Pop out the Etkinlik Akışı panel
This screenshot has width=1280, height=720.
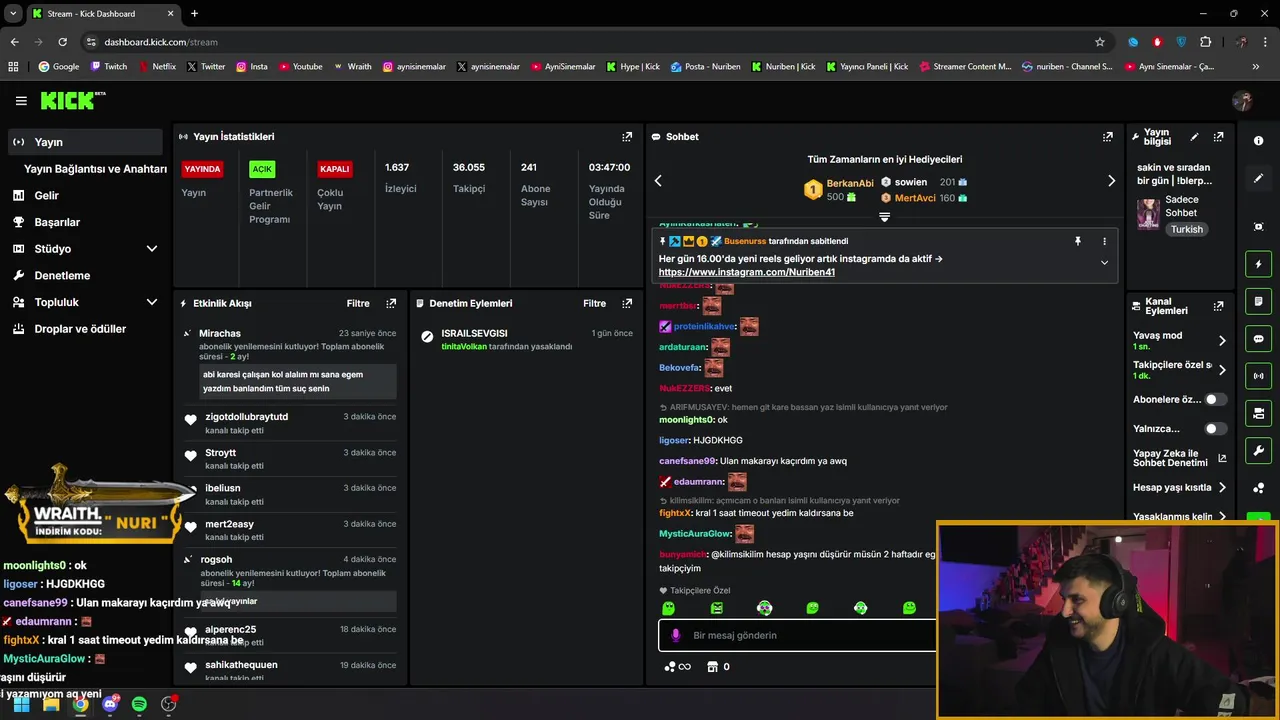[391, 303]
